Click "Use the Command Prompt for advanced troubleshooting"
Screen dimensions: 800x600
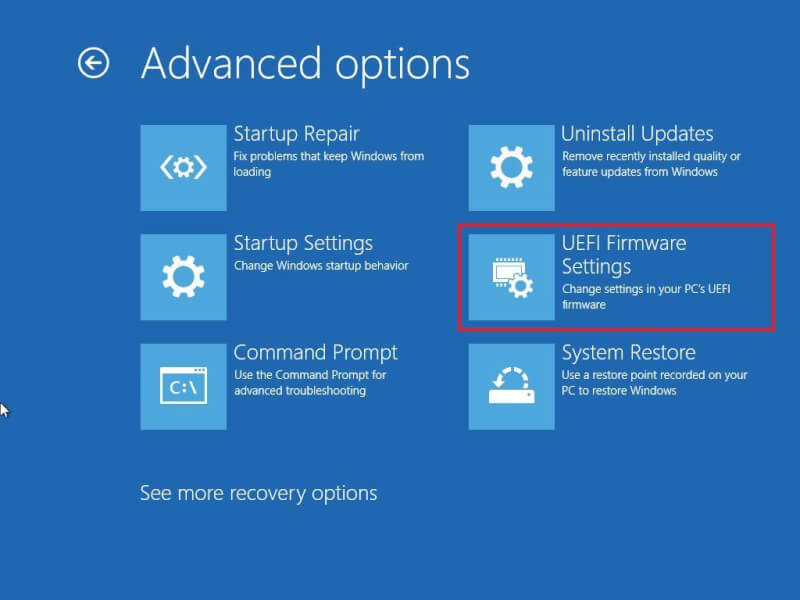(310, 383)
